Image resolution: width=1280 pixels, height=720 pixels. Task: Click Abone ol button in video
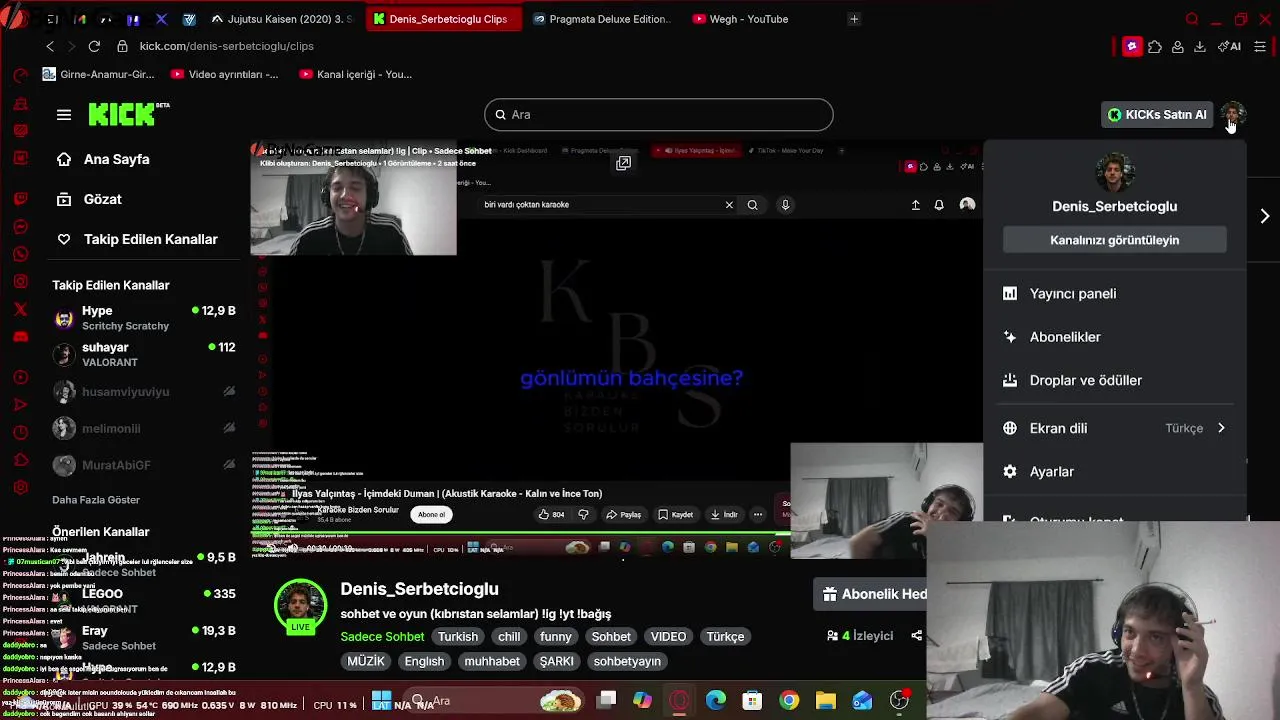[431, 515]
